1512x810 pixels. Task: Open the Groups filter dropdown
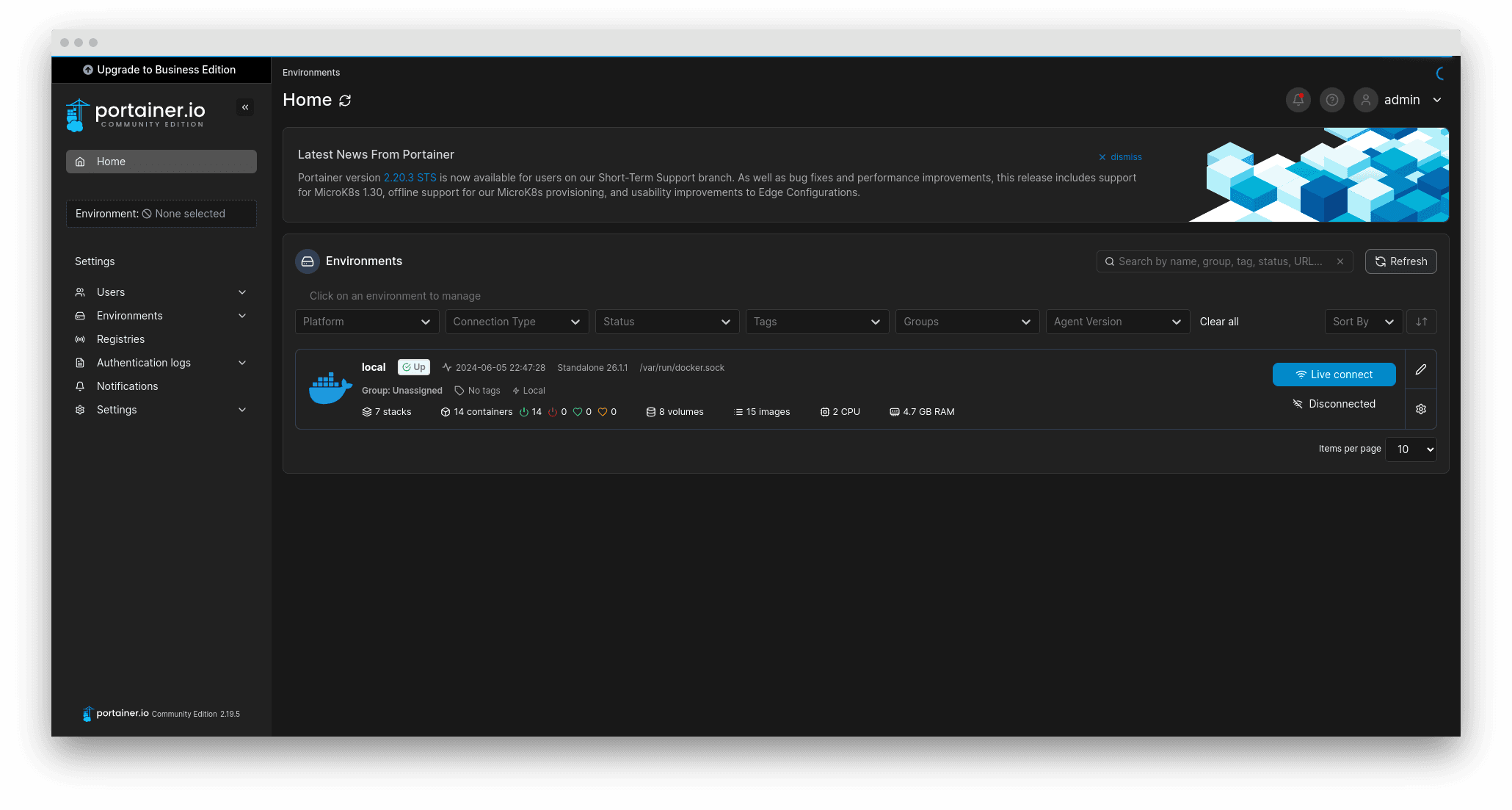click(967, 322)
